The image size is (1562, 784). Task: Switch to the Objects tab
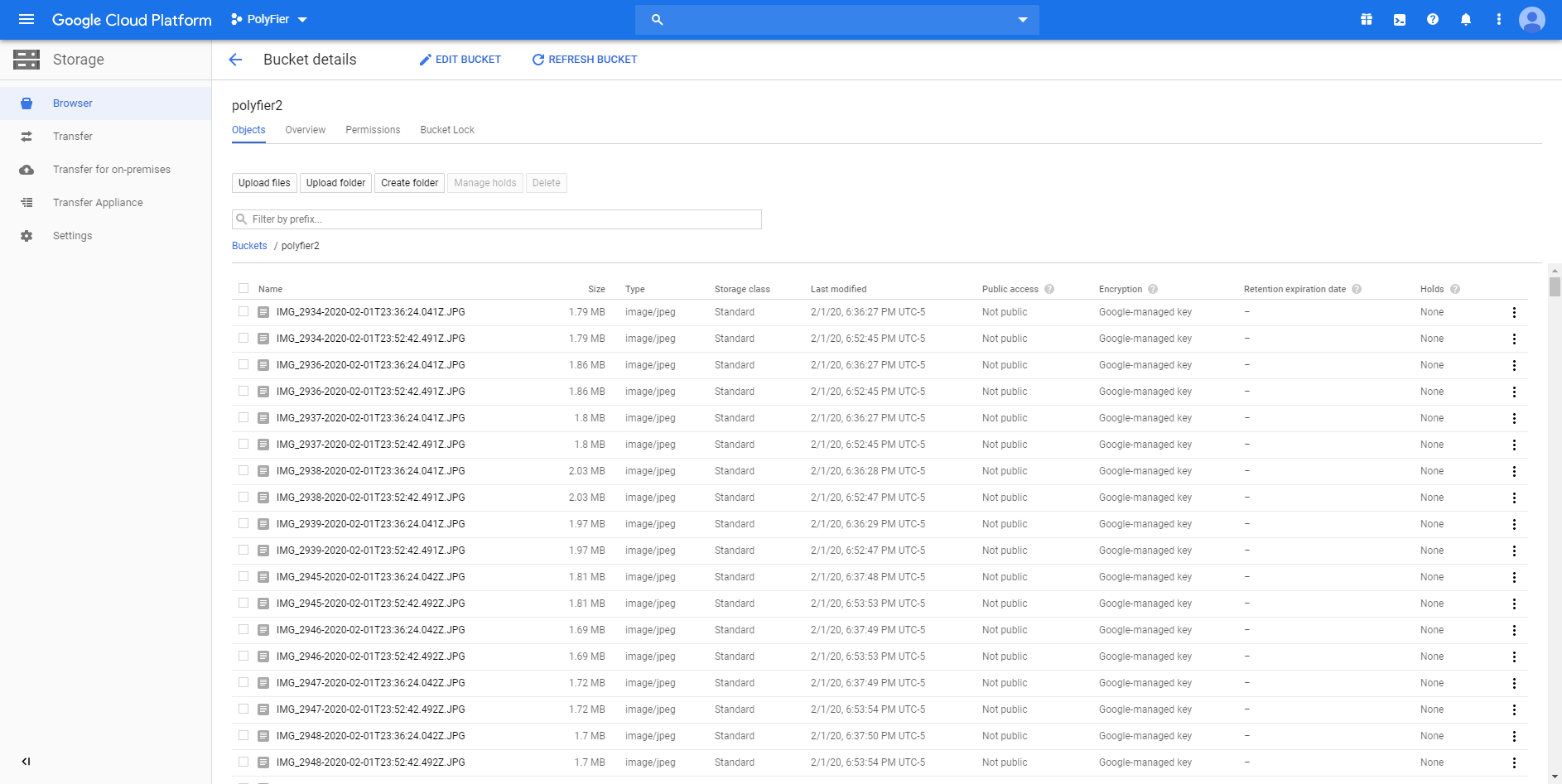tap(248, 130)
